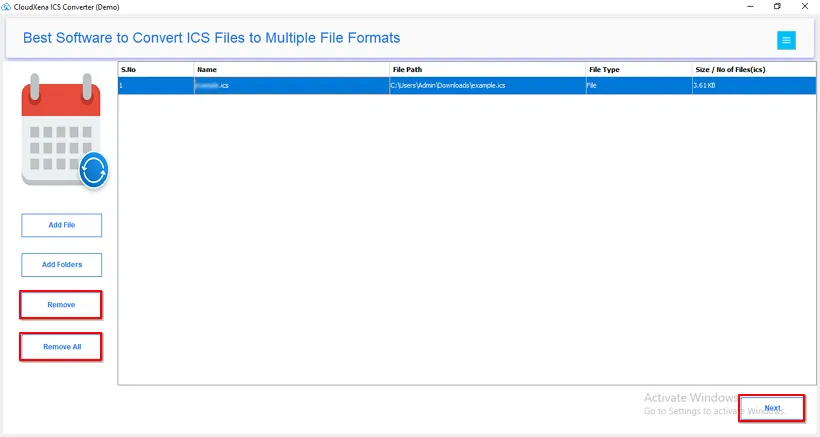Proceed with the Next button
The height and width of the screenshot is (437, 820).
coord(772,408)
